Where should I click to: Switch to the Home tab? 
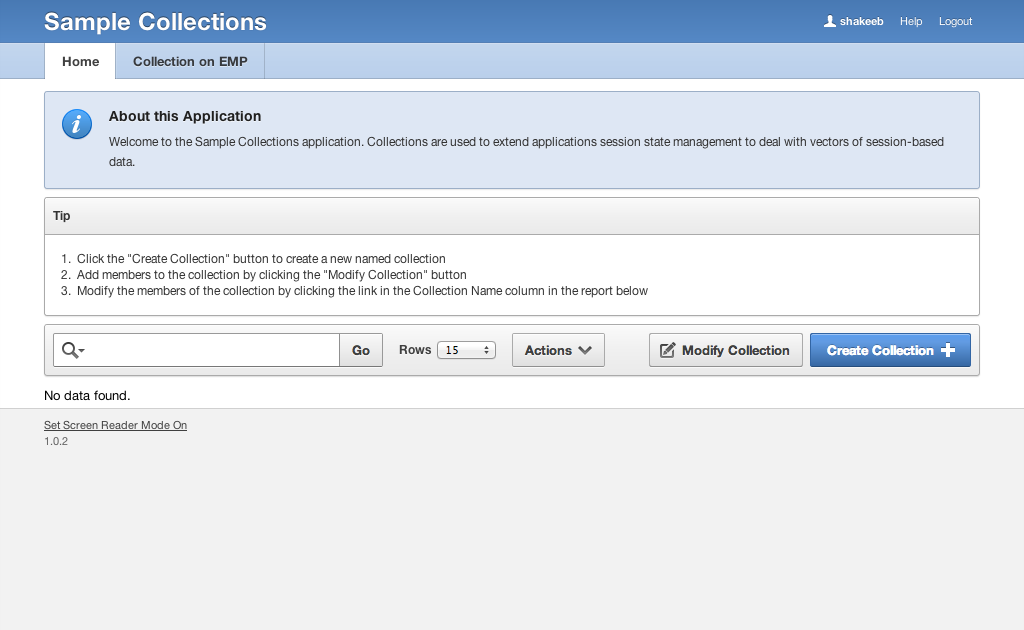(x=80, y=61)
